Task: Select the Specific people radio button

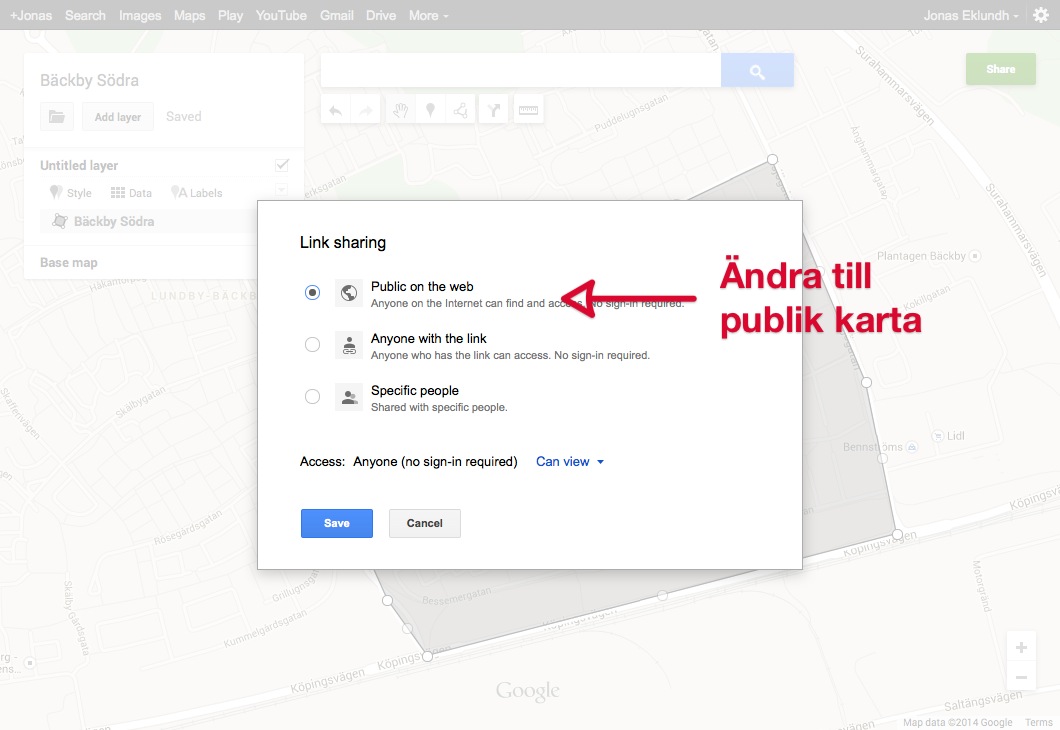Action: [x=312, y=397]
